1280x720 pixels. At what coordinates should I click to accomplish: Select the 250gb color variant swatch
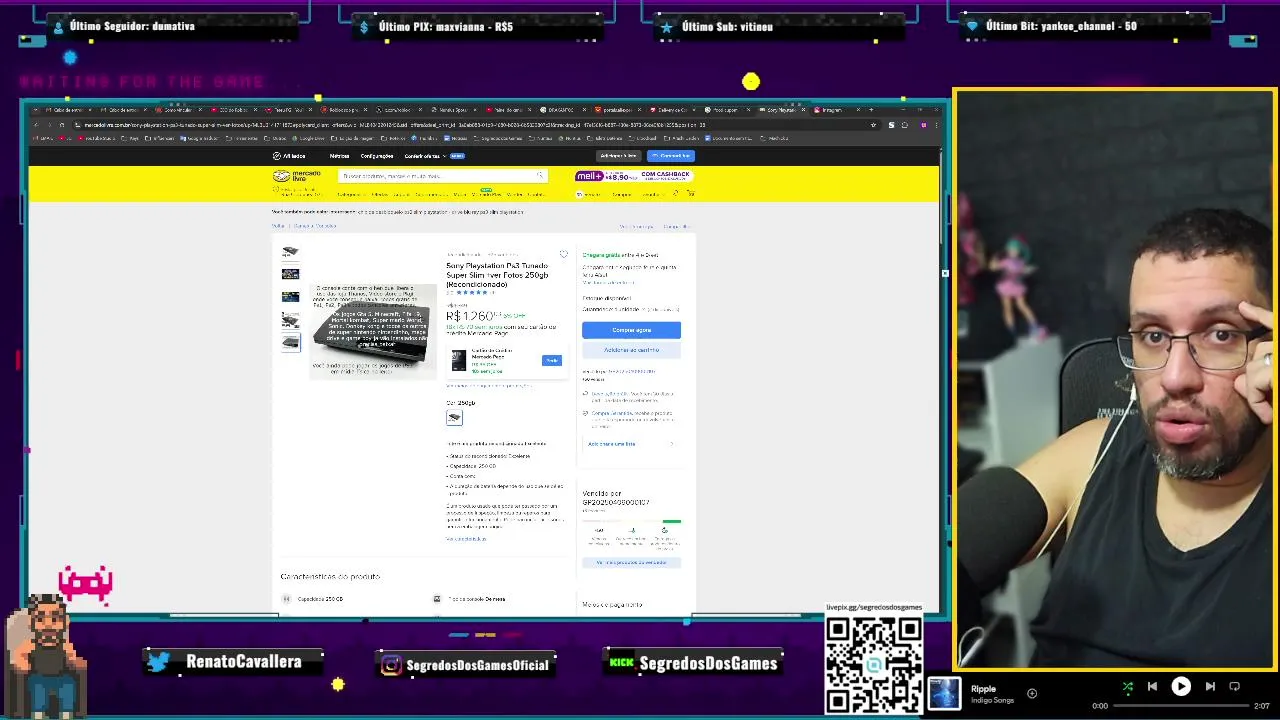click(454, 417)
